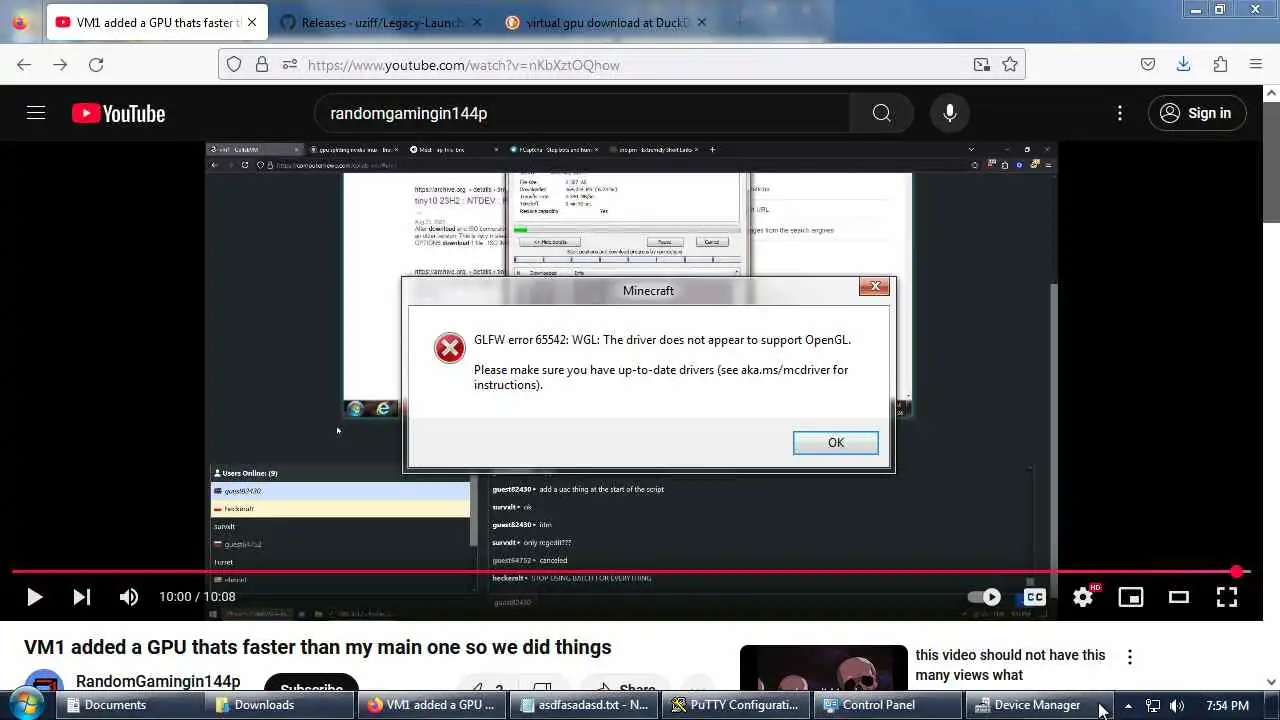Click the Firefox icon left of the tabs

pyautogui.click(x=20, y=22)
